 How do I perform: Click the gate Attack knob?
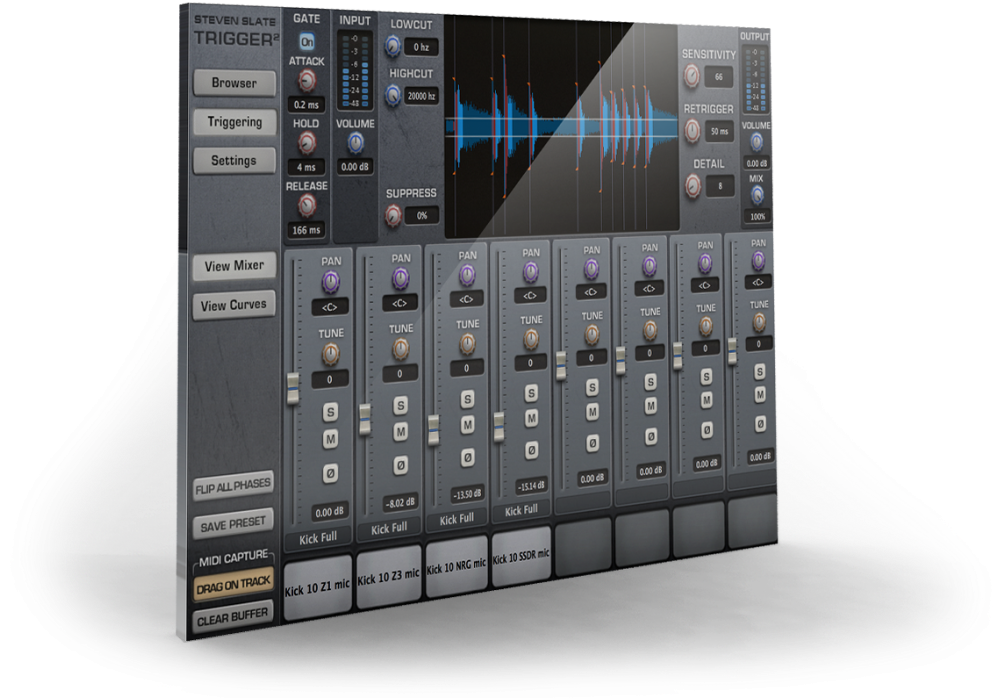pyautogui.click(x=307, y=81)
